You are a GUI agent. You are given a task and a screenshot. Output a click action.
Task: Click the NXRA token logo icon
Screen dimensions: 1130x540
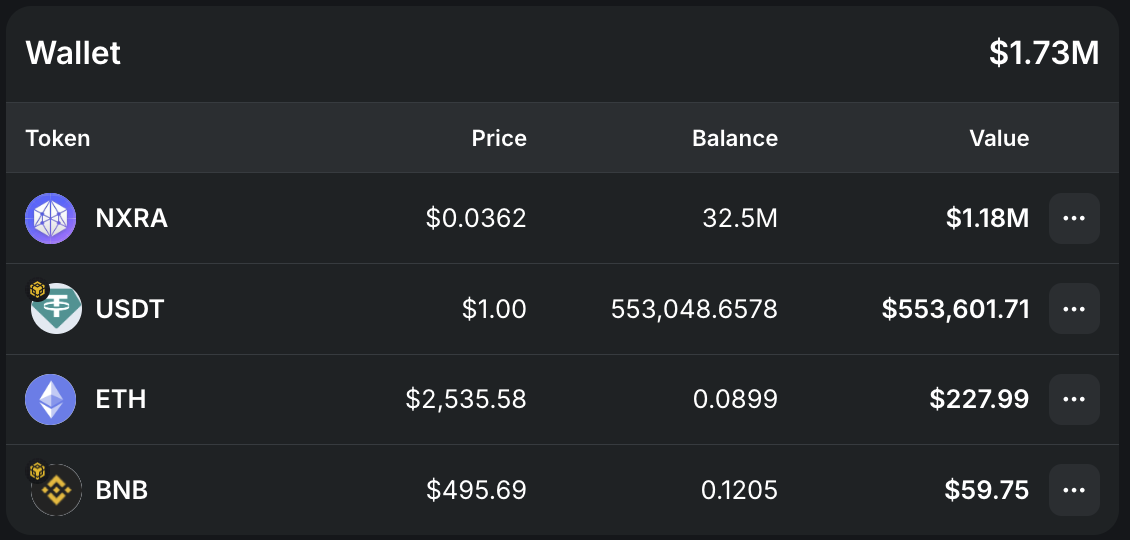pyautogui.click(x=50, y=218)
